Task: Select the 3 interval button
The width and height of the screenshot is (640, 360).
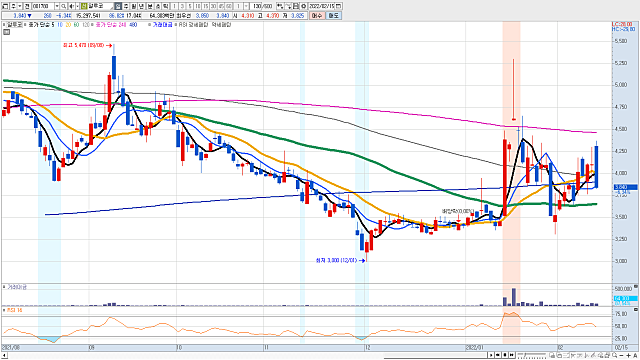Action: (x=182, y=6)
